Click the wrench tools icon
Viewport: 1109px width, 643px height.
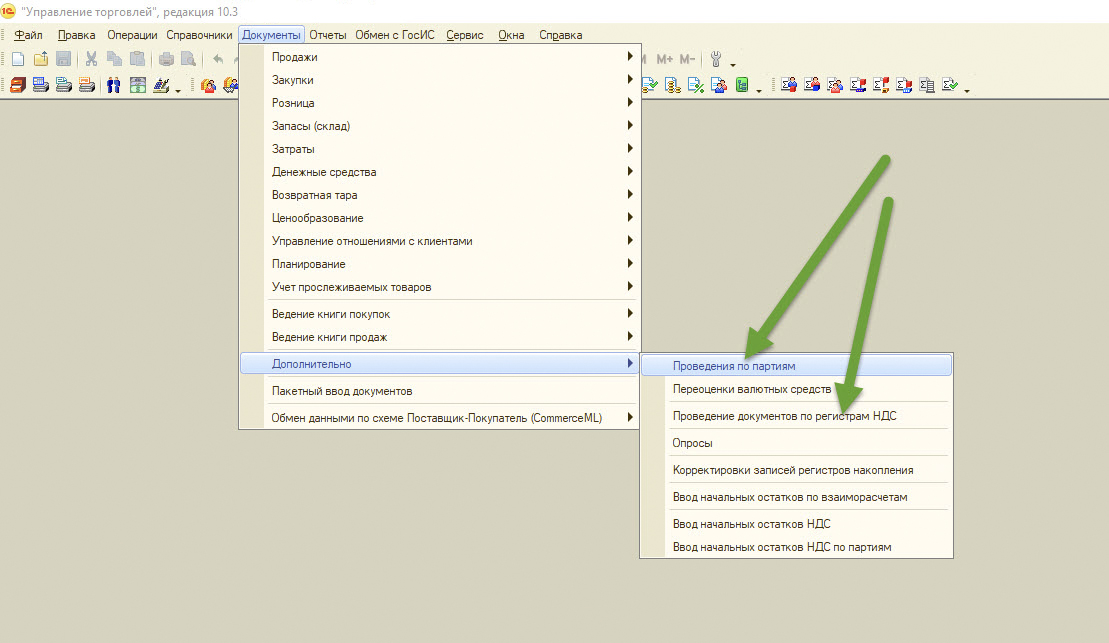[x=716, y=59]
